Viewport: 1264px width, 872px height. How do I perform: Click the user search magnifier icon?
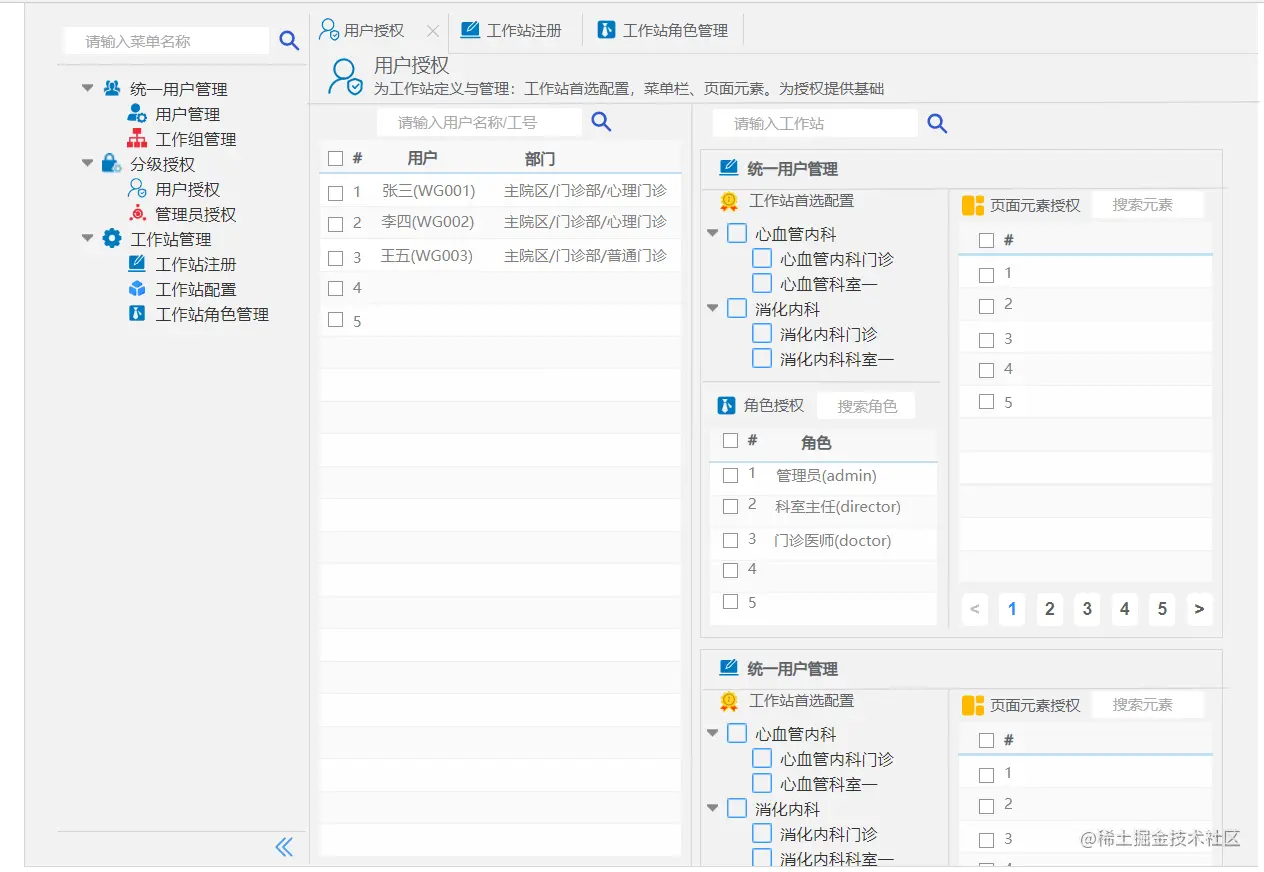(x=601, y=122)
